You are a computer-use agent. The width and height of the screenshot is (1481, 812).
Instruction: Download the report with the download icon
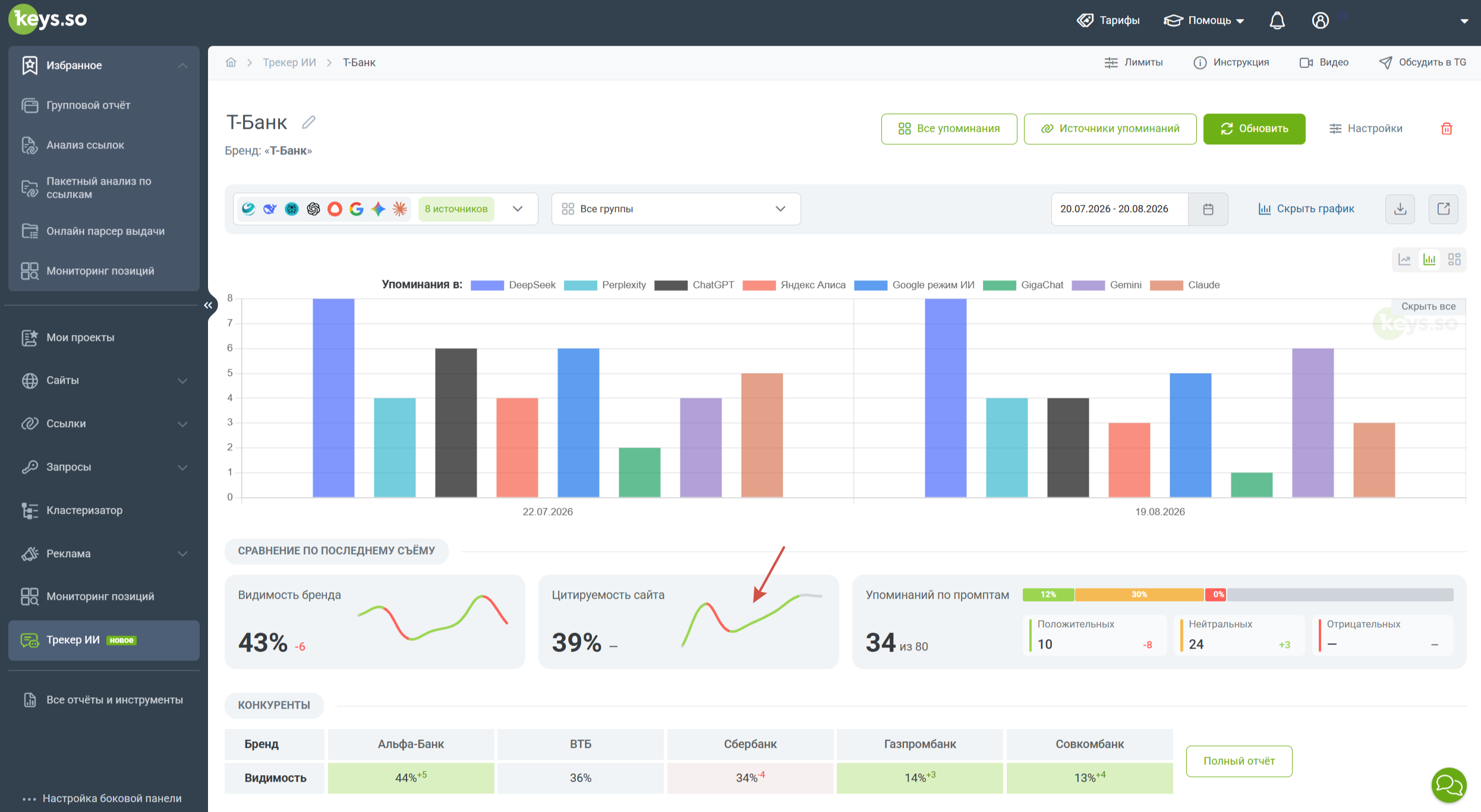pyautogui.click(x=1400, y=209)
